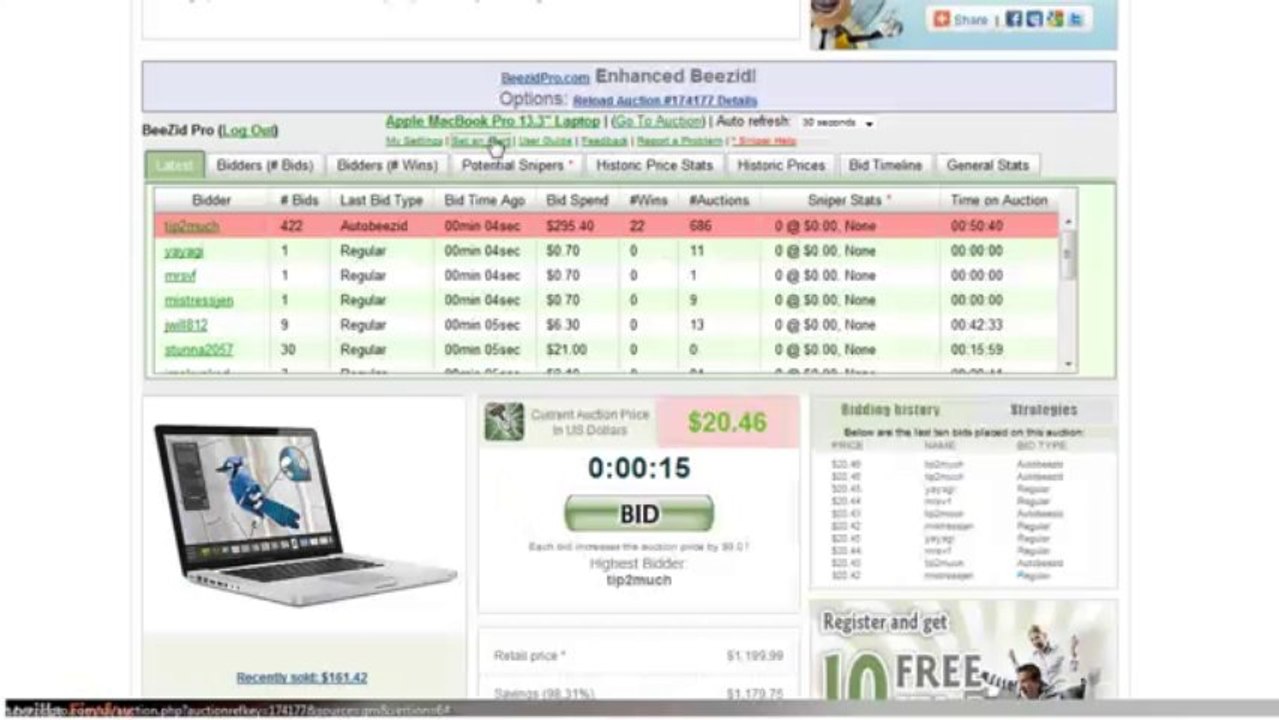Click the $295.40 bid spend cell
The height and width of the screenshot is (720, 1279).
tap(570, 226)
